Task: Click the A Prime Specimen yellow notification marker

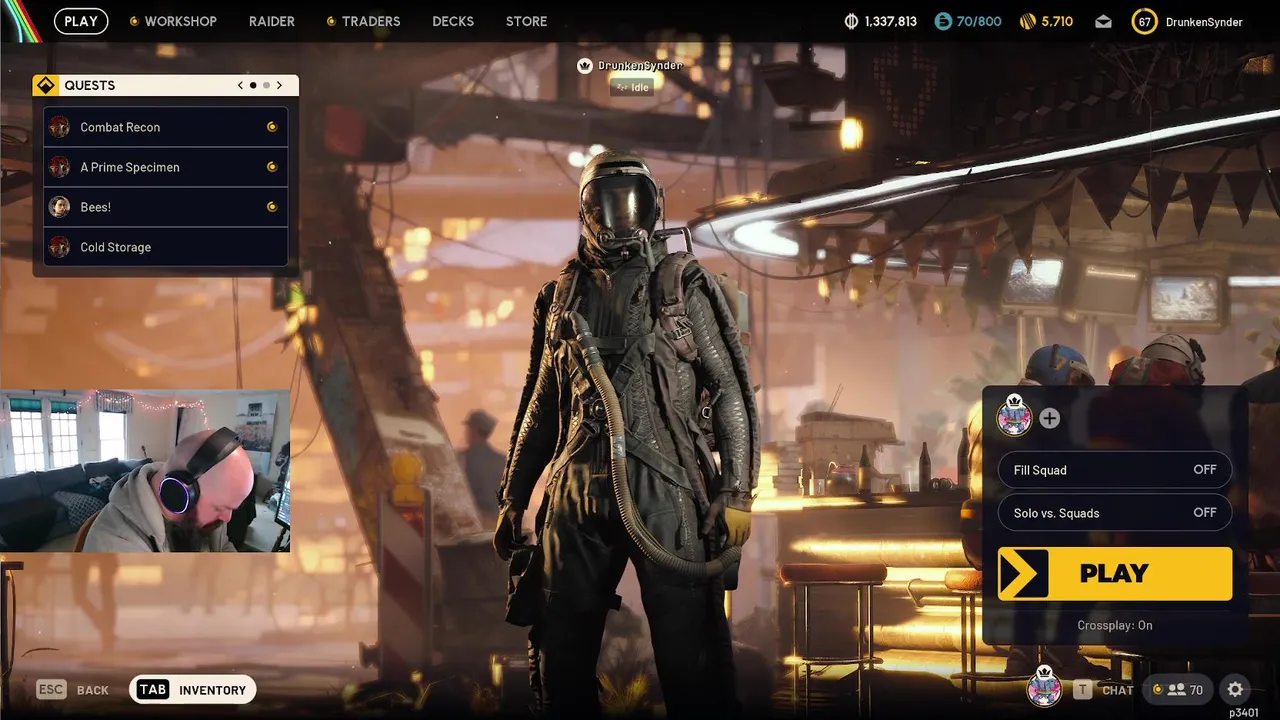Action: (x=271, y=167)
